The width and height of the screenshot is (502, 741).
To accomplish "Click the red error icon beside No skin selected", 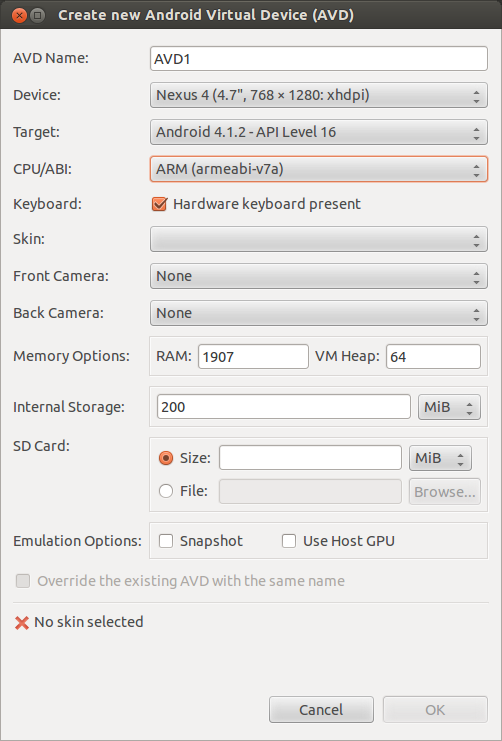I will 22,623.
